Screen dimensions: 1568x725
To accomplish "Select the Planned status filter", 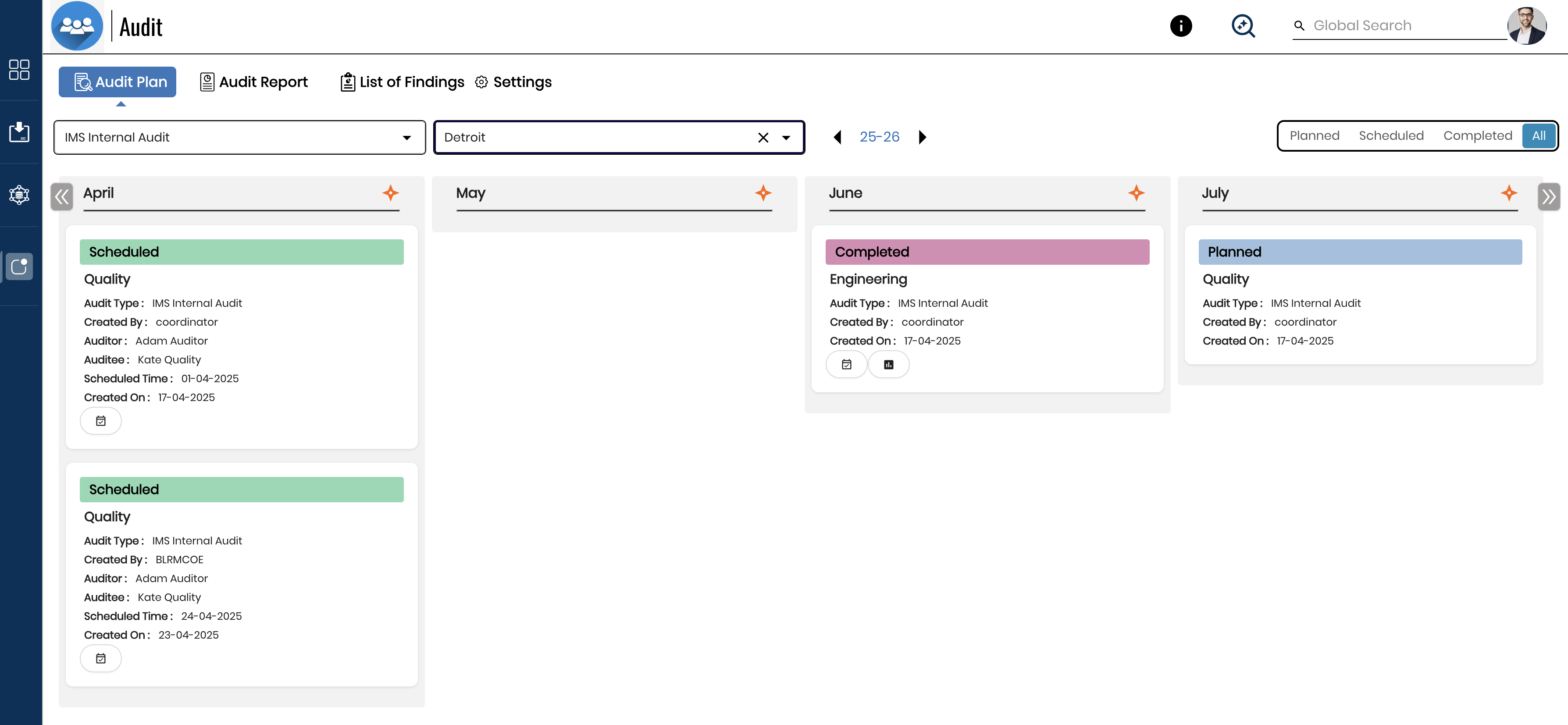I will coord(1315,135).
